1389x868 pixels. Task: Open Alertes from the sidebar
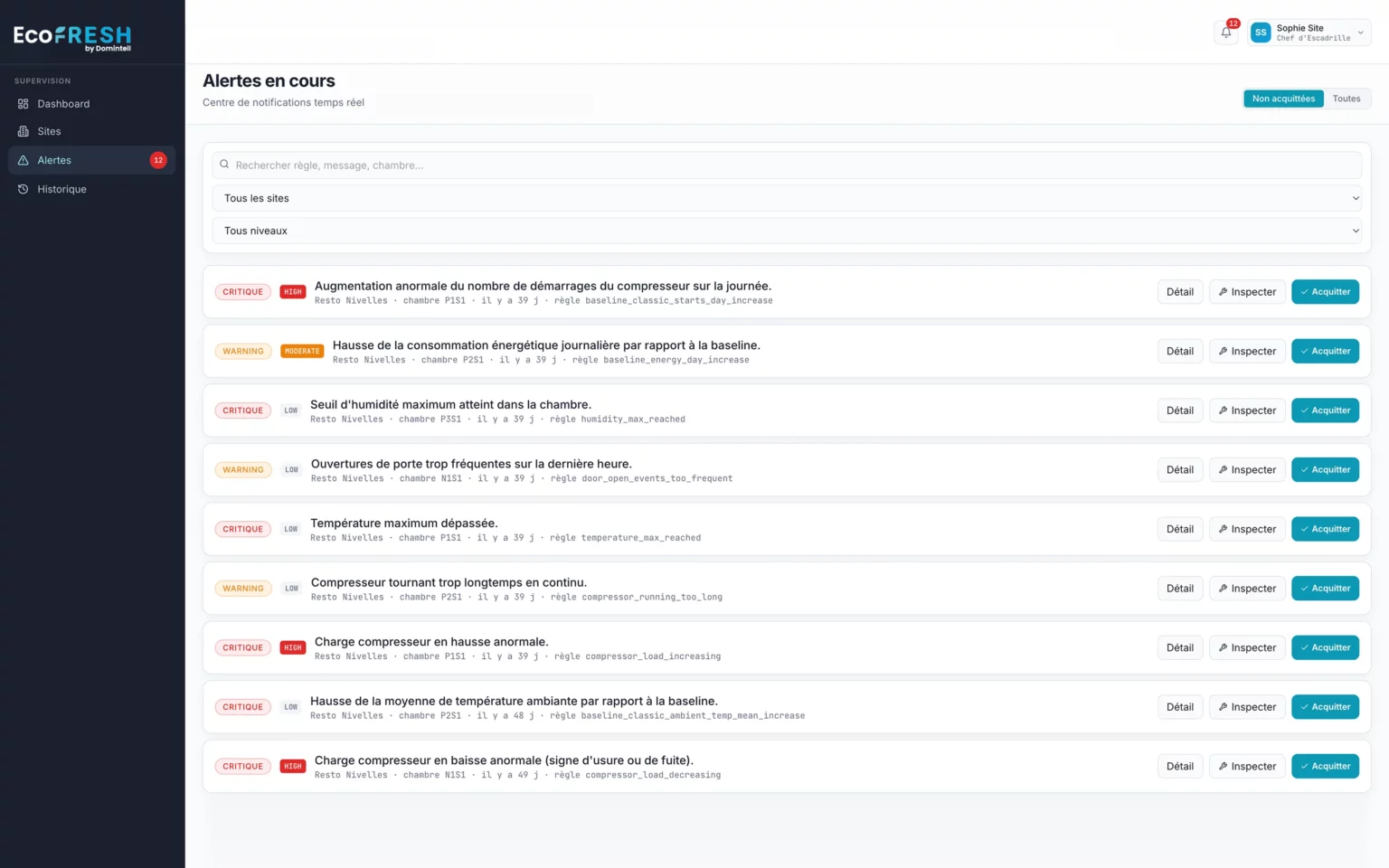coord(91,160)
